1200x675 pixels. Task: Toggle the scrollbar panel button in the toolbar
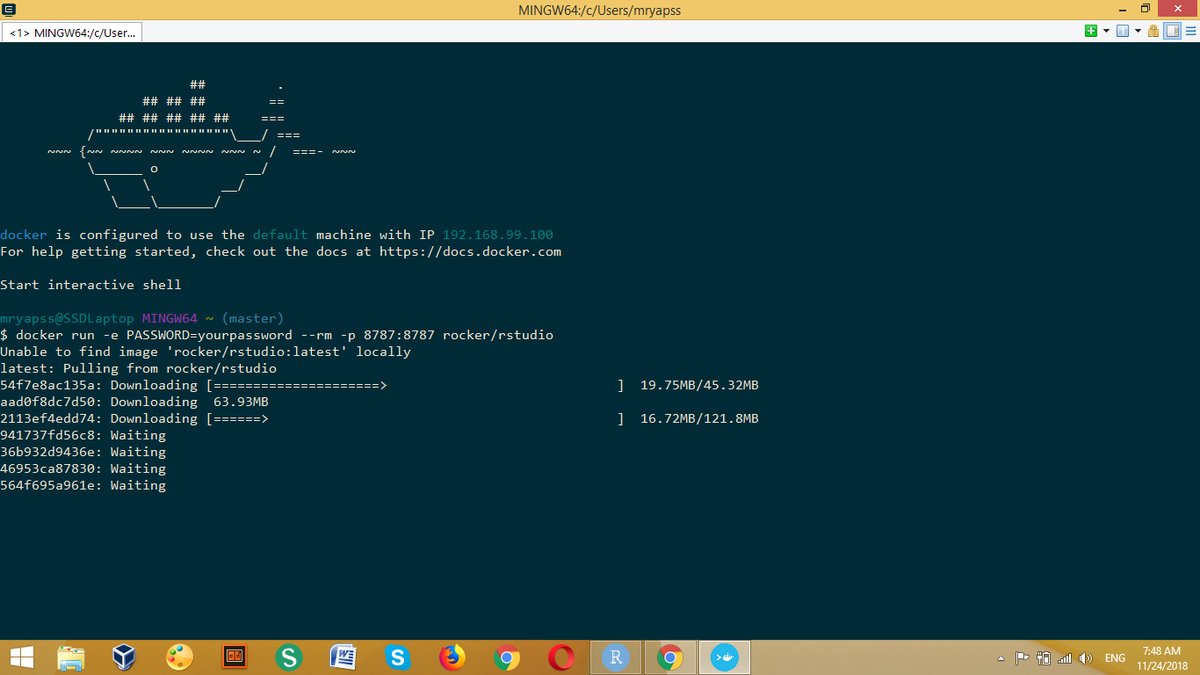coord(1171,32)
